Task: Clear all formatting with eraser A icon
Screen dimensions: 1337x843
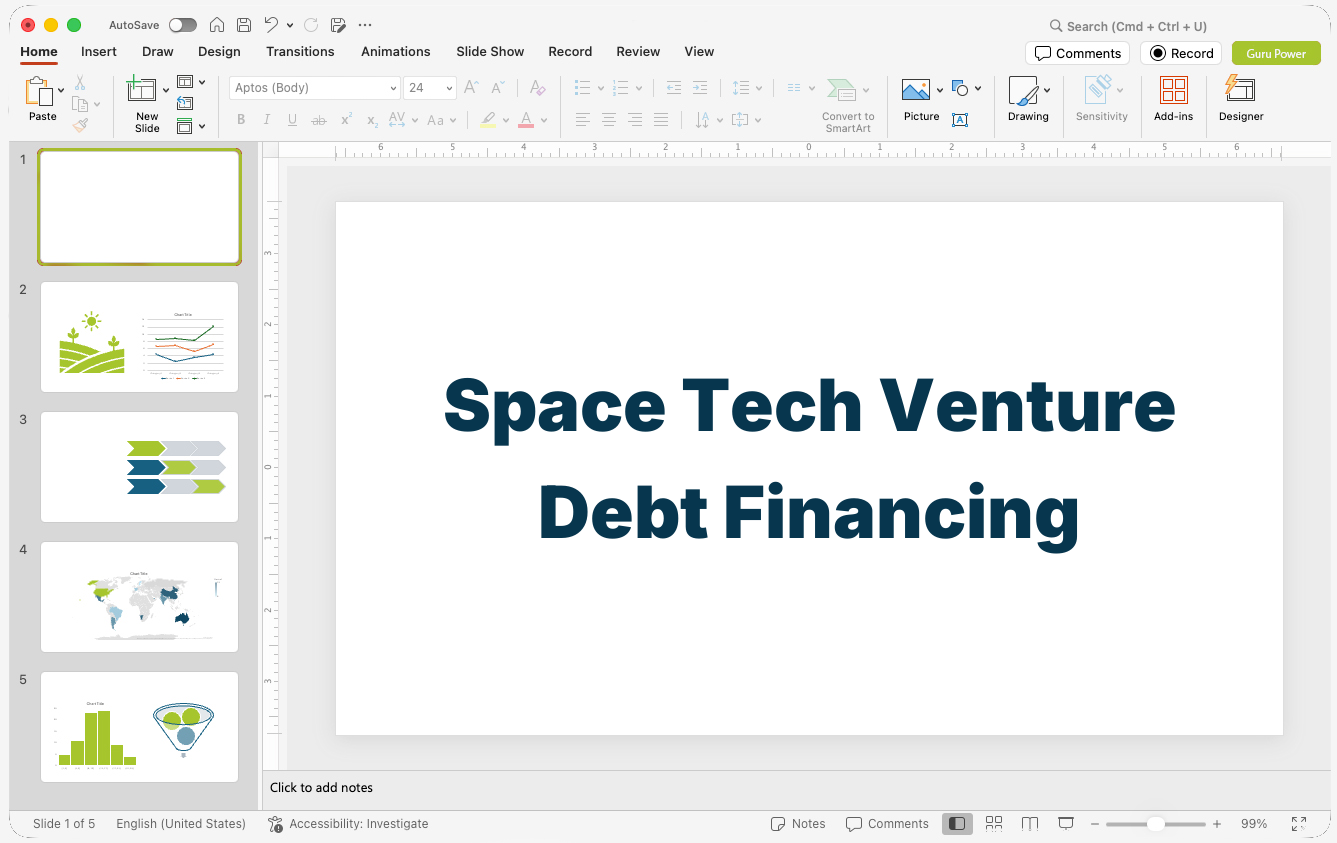Action: (x=538, y=88)
